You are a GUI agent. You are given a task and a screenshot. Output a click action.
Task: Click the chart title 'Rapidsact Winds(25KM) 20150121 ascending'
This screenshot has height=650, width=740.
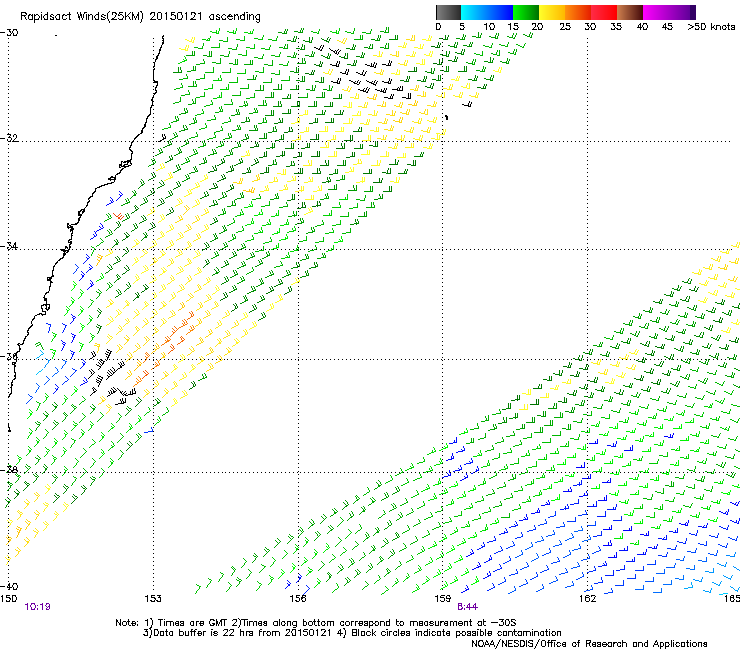pos(140,17)
